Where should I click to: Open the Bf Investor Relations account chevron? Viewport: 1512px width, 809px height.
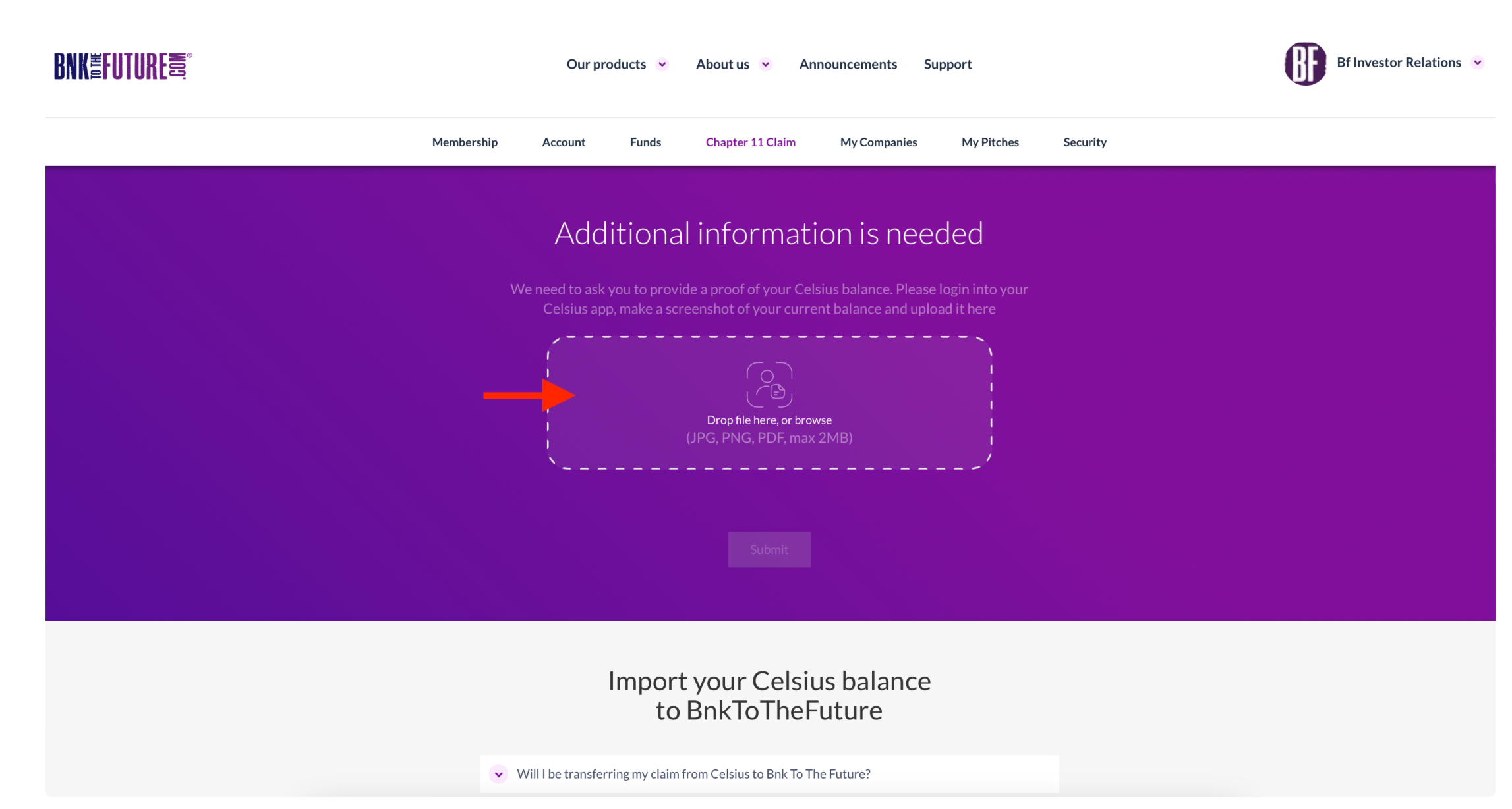coord(1478,63)
